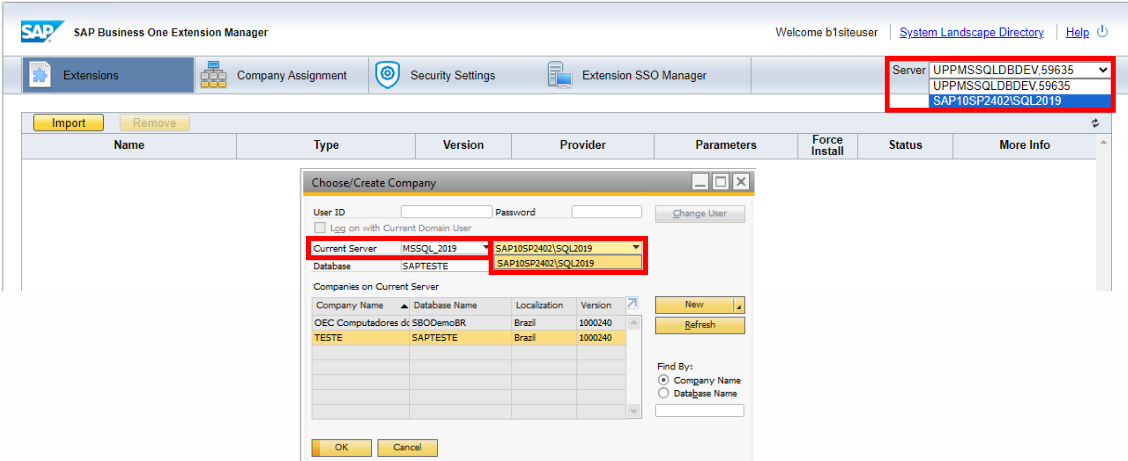Switch to Company Assignment tab
Viewport: 1128px width, 461px height.
pyautogui.click(x=282, y=75)
